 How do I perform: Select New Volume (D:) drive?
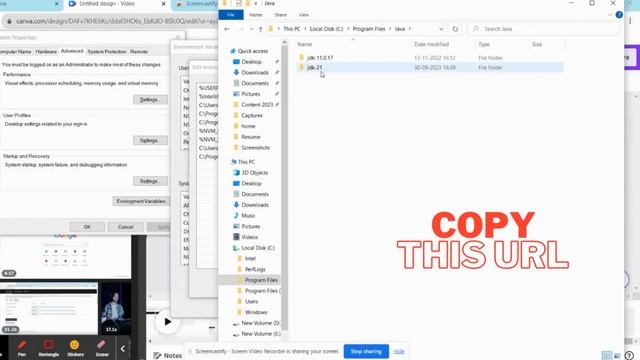point(260,323)
